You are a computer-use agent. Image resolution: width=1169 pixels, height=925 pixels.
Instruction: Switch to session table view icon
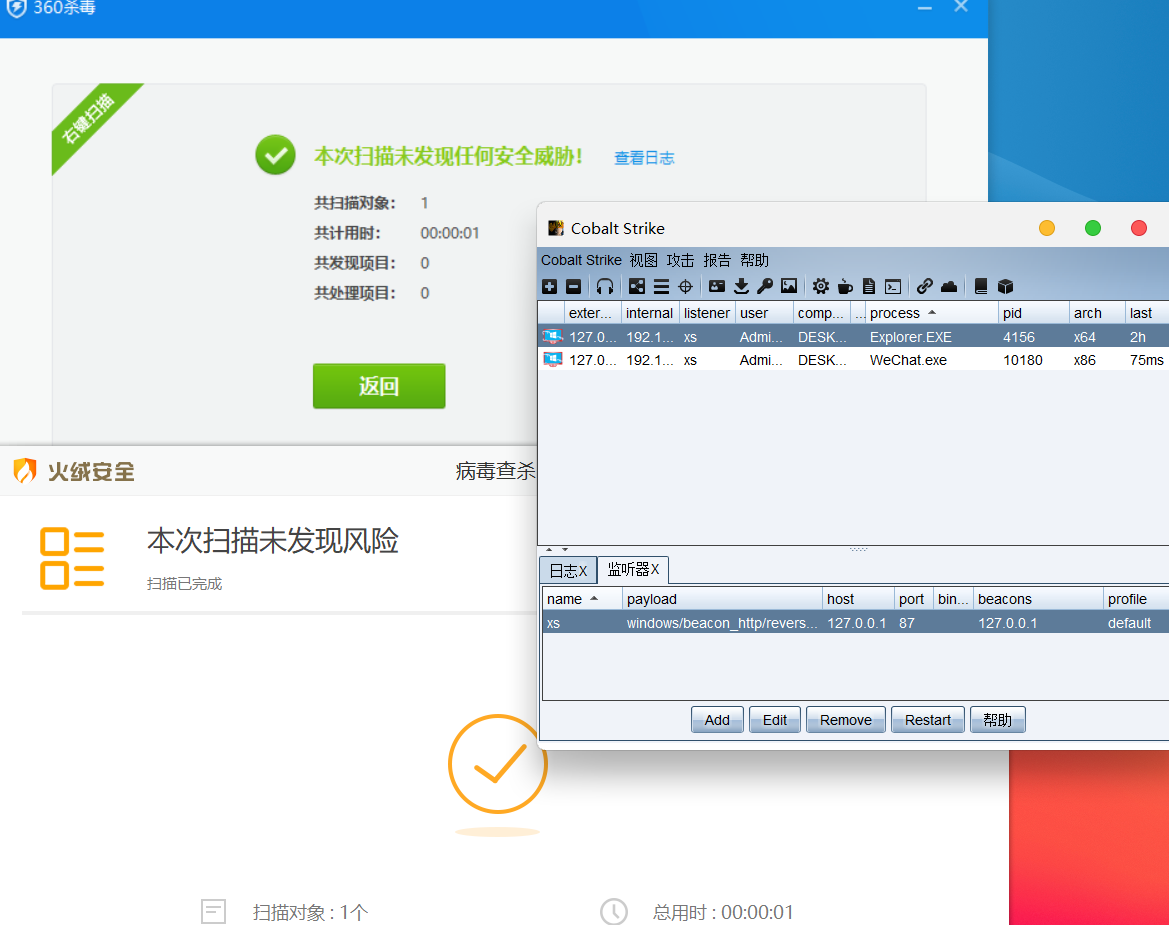[x=661, y=286]
